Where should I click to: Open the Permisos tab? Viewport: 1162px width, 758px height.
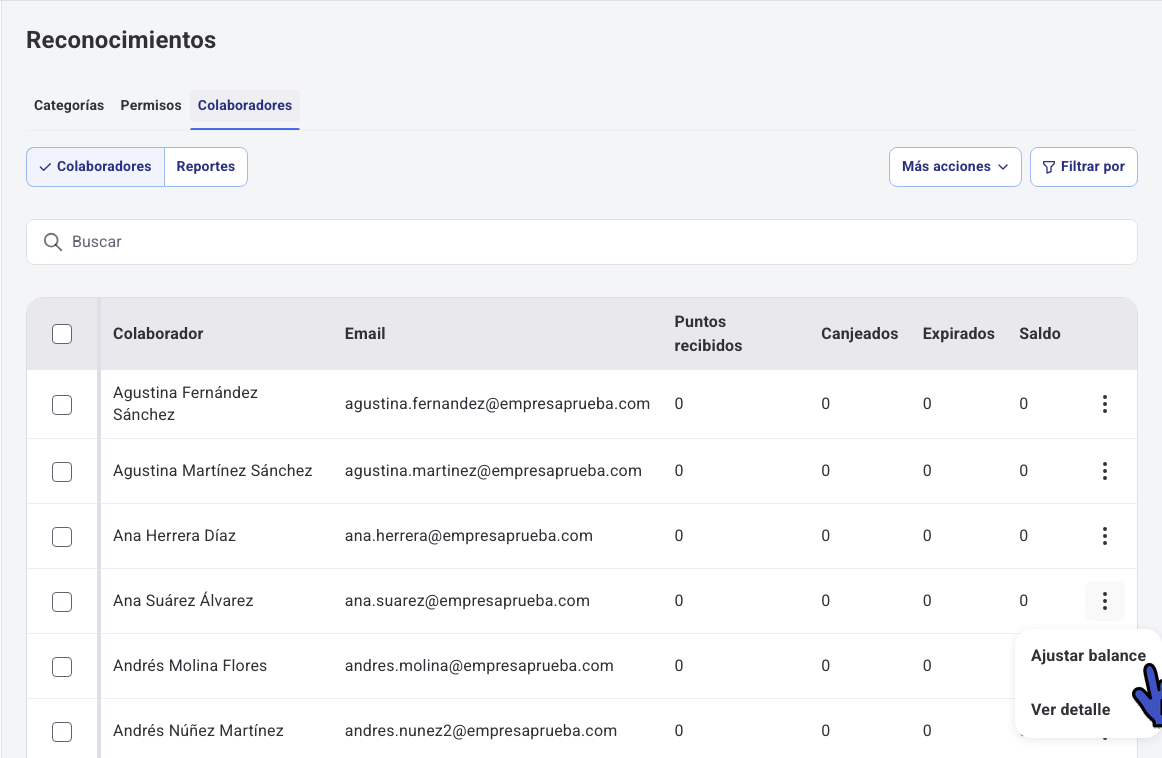click(151, 105)
